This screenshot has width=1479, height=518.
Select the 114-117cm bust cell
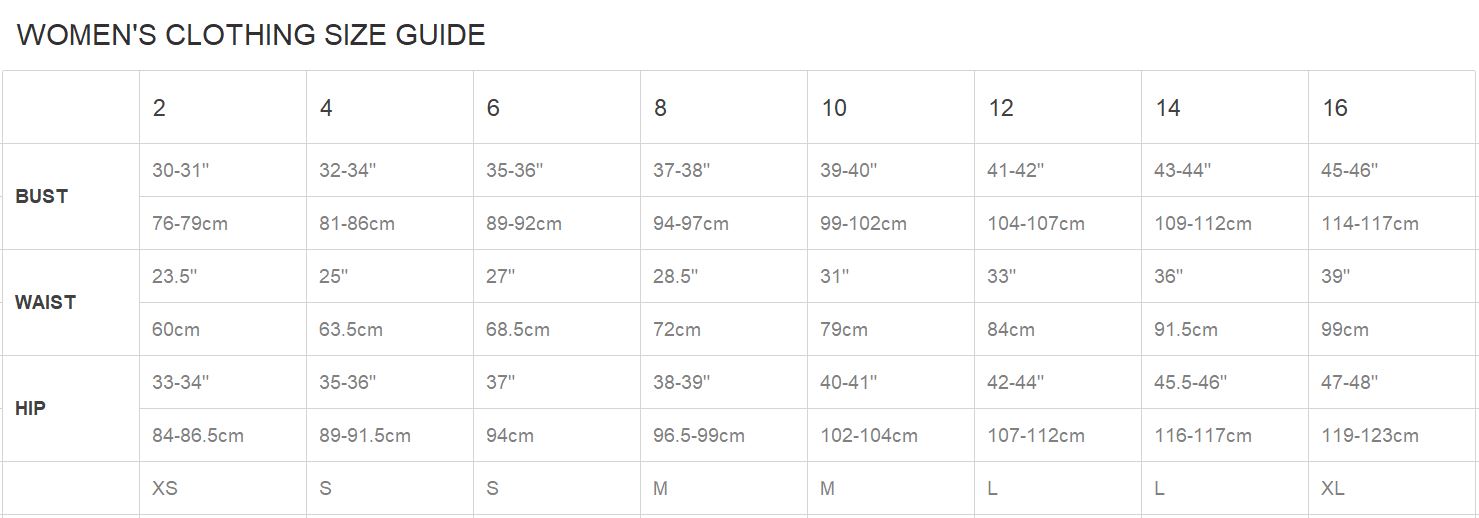coord(1369,224)
